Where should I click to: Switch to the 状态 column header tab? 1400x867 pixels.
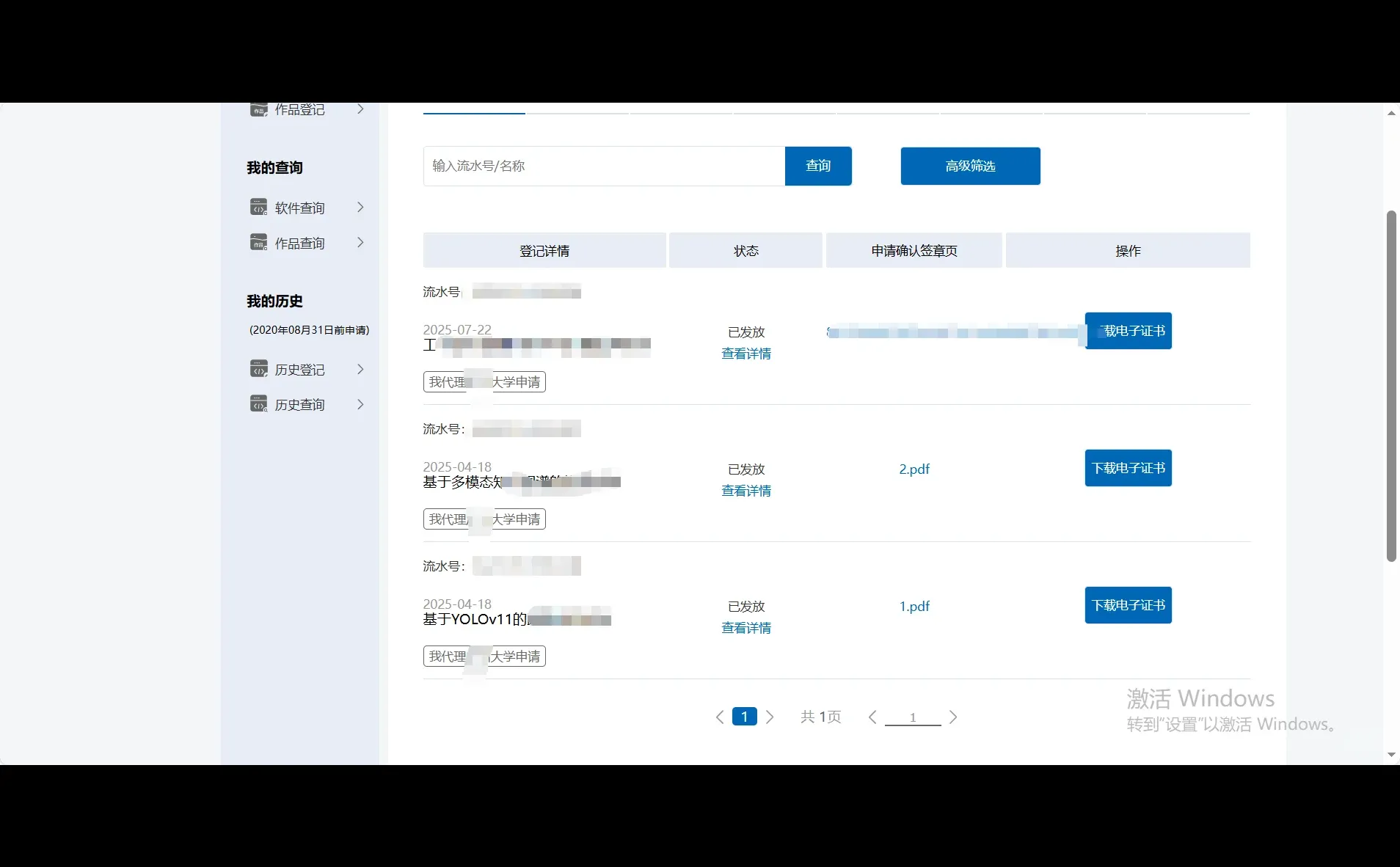coord(746,250)
